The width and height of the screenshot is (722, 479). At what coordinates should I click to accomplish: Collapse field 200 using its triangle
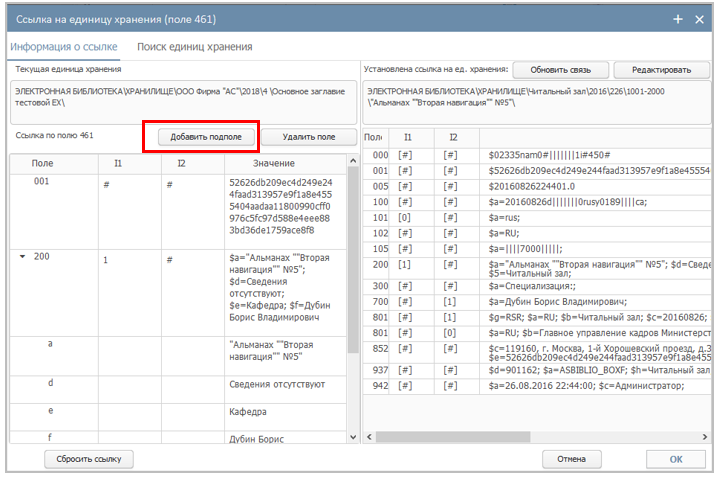[23, 258]
